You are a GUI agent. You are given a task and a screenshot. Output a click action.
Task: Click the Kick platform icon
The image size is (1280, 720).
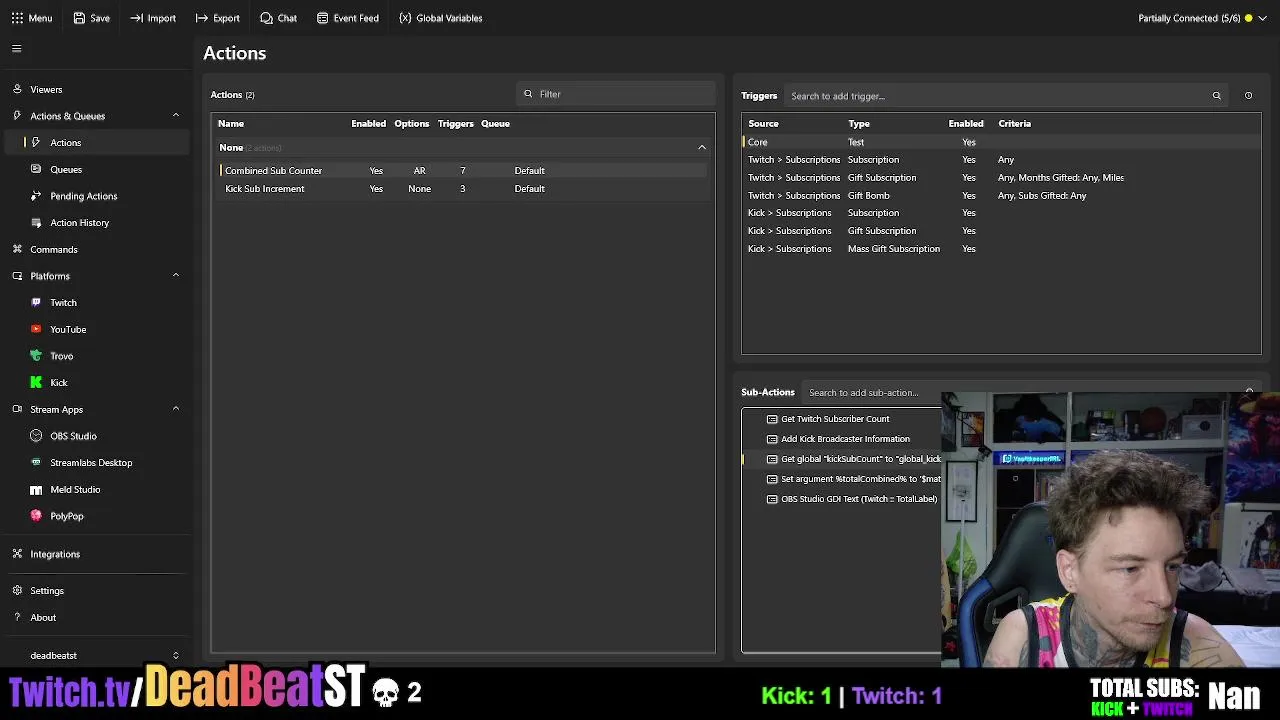click(36, 382)
